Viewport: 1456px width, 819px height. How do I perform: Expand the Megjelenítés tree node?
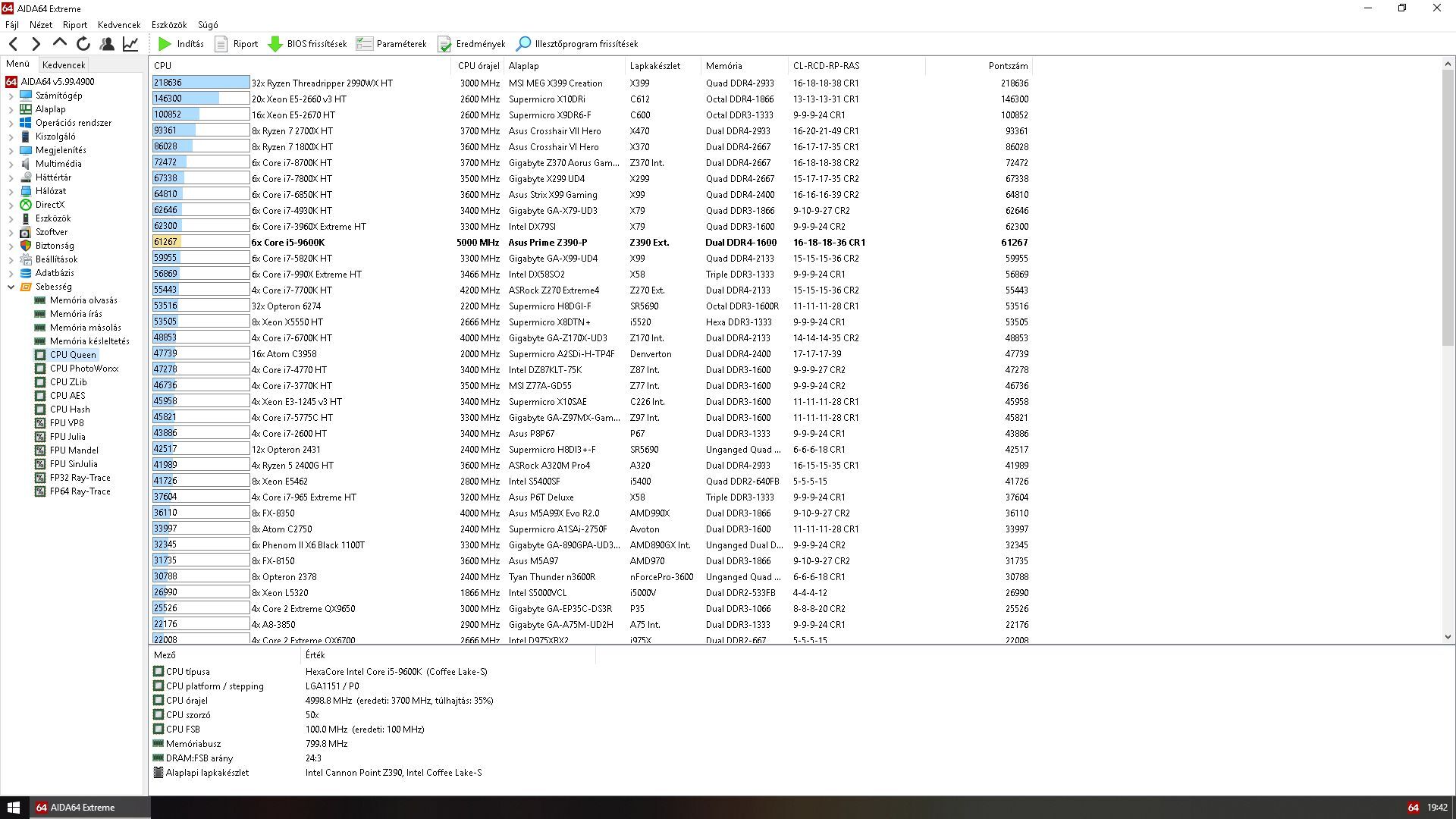(x=11, y=150)
